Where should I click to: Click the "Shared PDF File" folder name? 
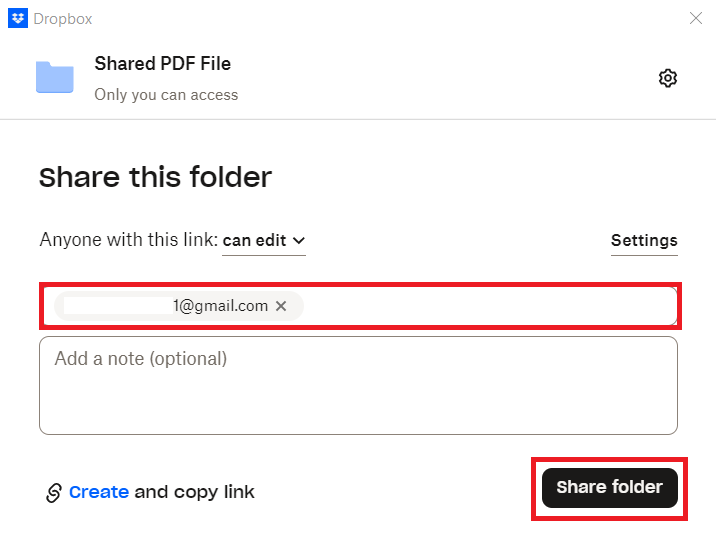162,64
